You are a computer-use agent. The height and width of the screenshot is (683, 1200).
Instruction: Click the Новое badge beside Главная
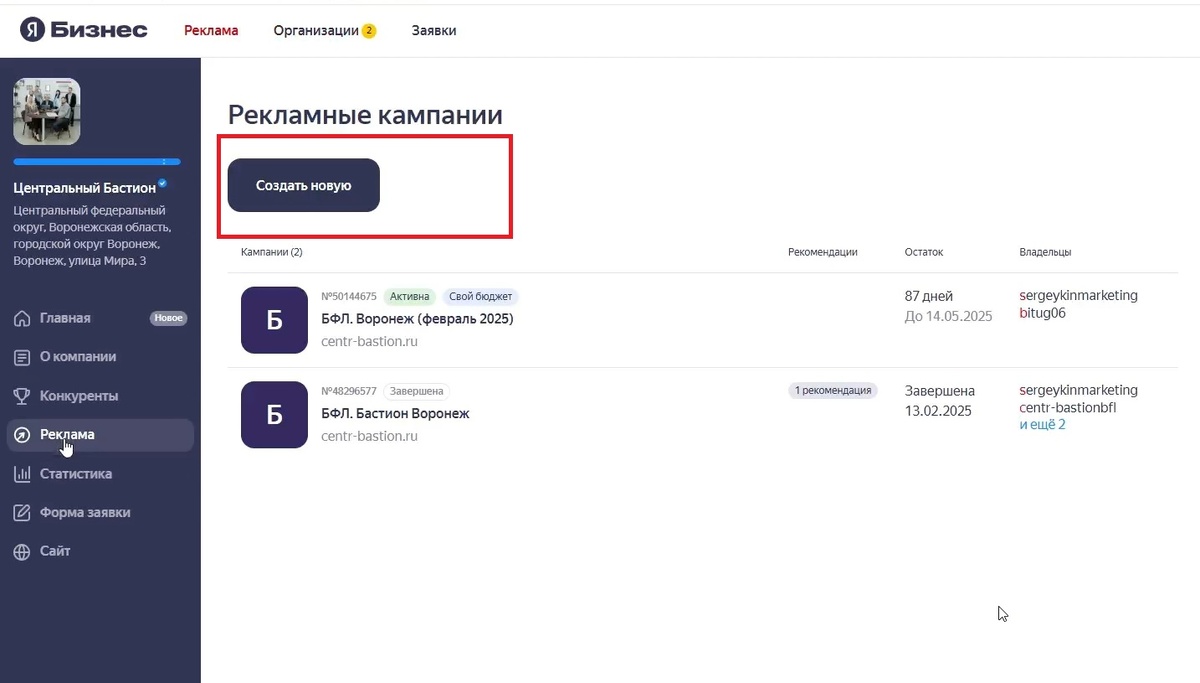pos(168,318)
